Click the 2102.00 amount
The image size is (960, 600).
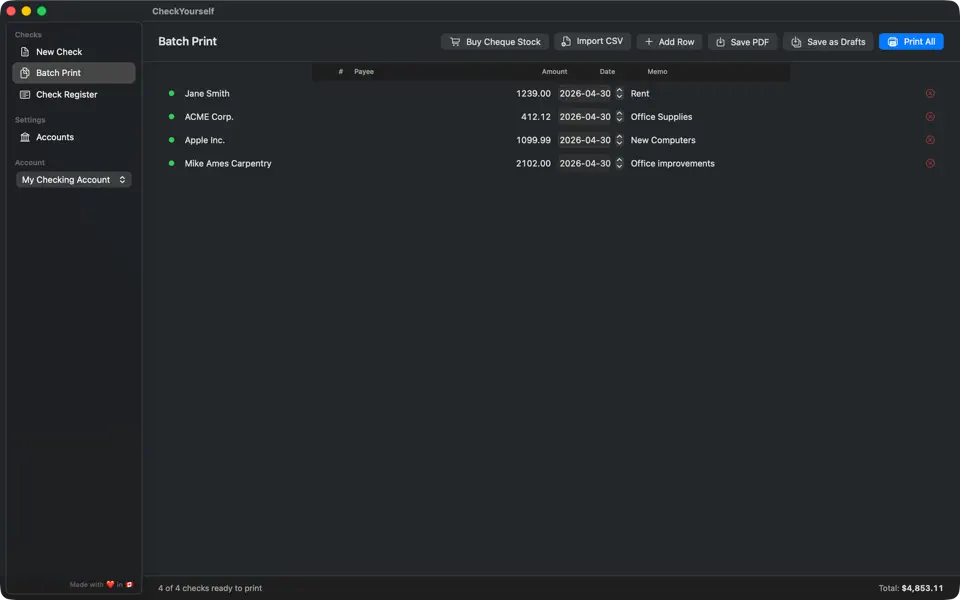point(533,163)
